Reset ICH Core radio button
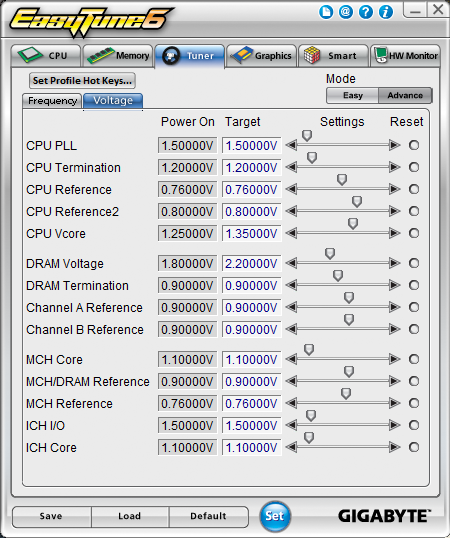Viewport: 450px width, 538px height. click(414, 447)
